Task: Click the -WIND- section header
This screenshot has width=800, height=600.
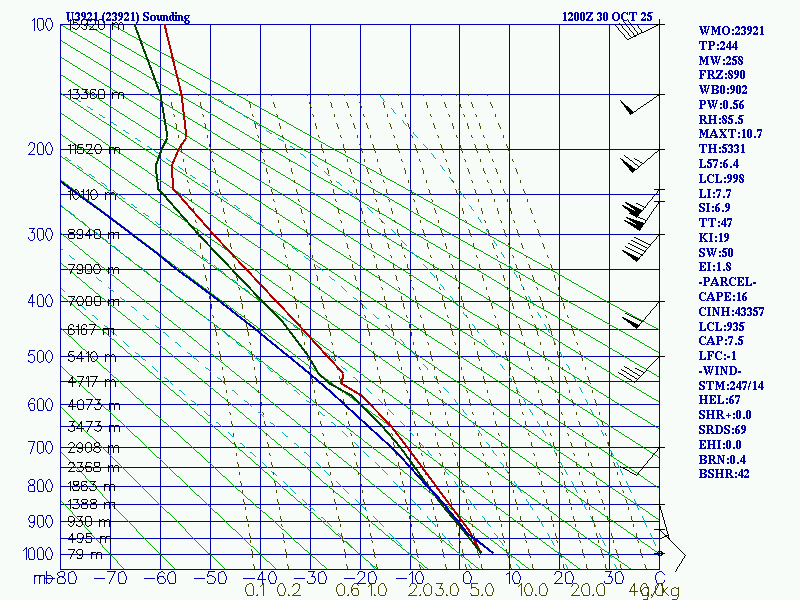Action: [x=719, y=370]
